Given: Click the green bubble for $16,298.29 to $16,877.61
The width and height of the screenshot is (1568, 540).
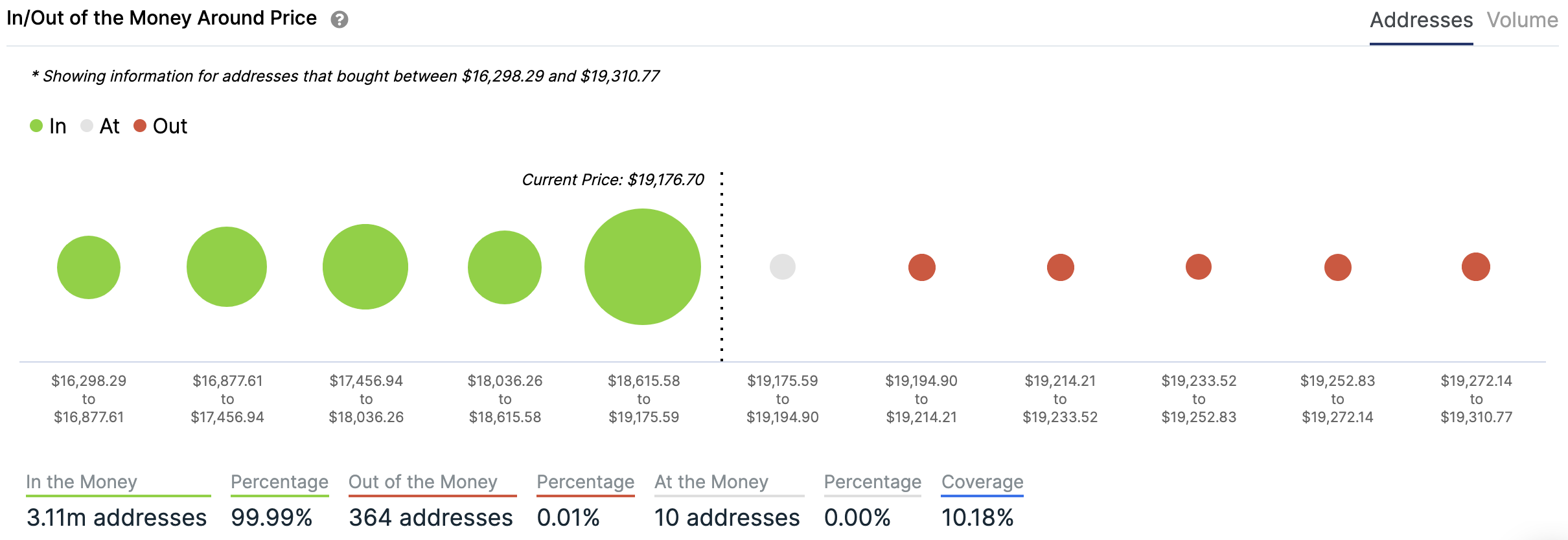Looking at the screenshot, I should [x=89, y=267].
